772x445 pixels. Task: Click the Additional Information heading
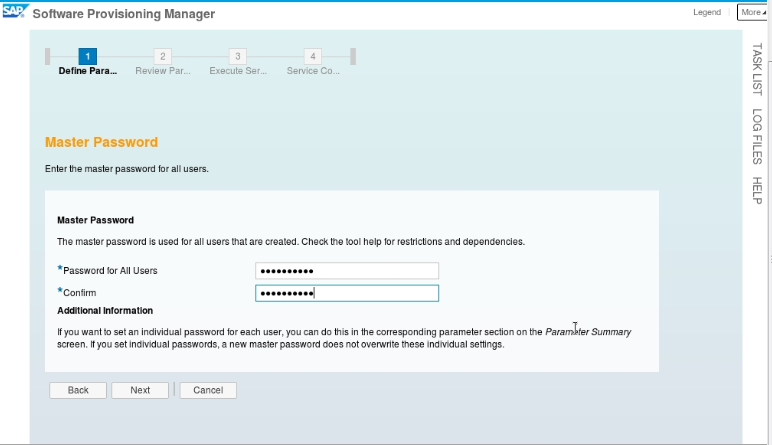[105, 311]
